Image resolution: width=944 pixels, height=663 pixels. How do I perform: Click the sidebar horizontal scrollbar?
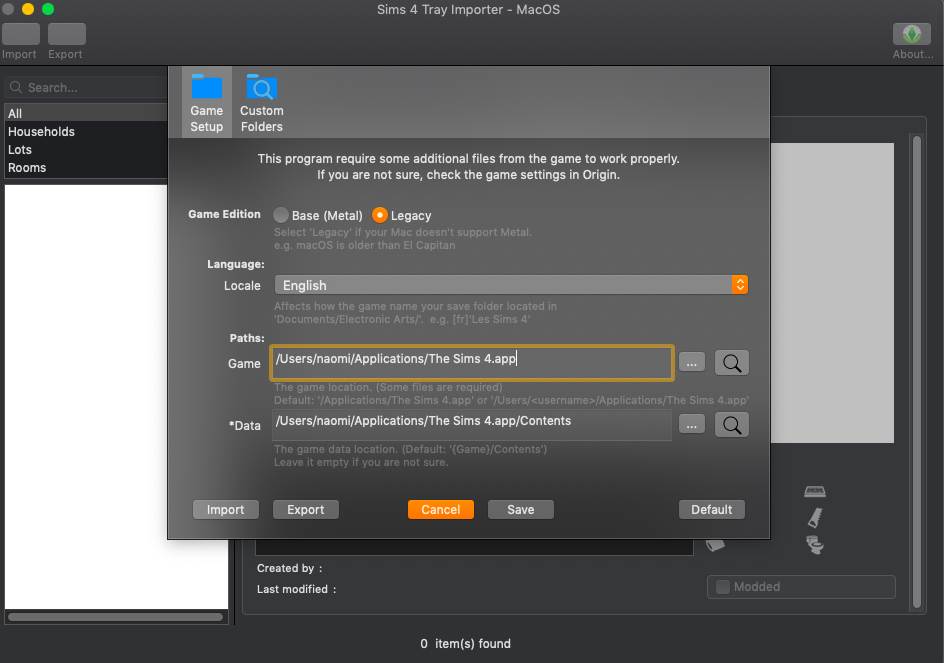(115, 617)
